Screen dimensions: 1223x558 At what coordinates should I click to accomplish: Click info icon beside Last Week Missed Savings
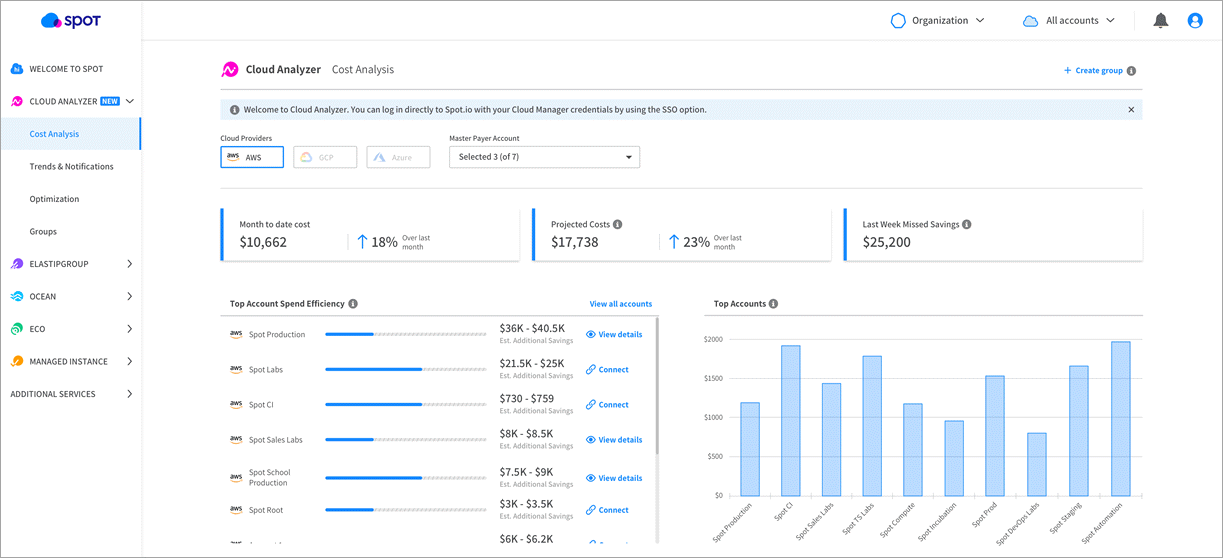[967, 224]
